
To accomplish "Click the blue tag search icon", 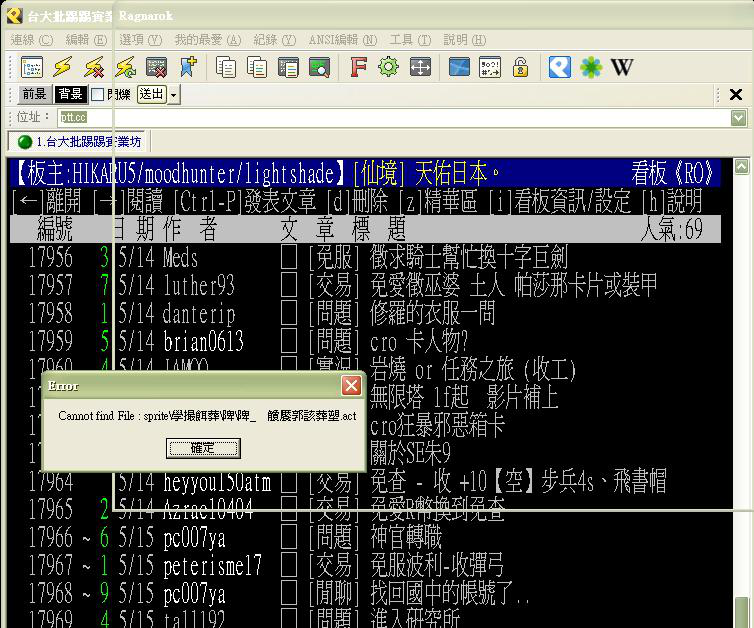I will pyautogui.click(x=560, y=67).
